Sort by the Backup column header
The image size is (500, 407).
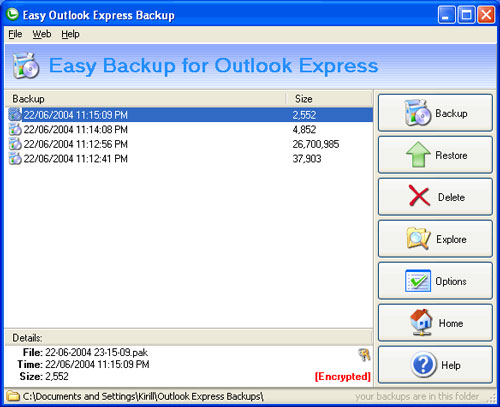pyautogui.click(x=146, y=99)
